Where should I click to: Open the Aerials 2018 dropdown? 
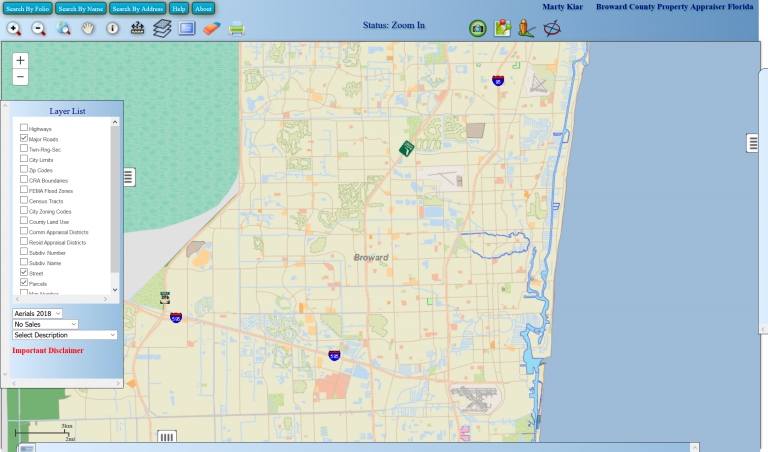[37, 313]
